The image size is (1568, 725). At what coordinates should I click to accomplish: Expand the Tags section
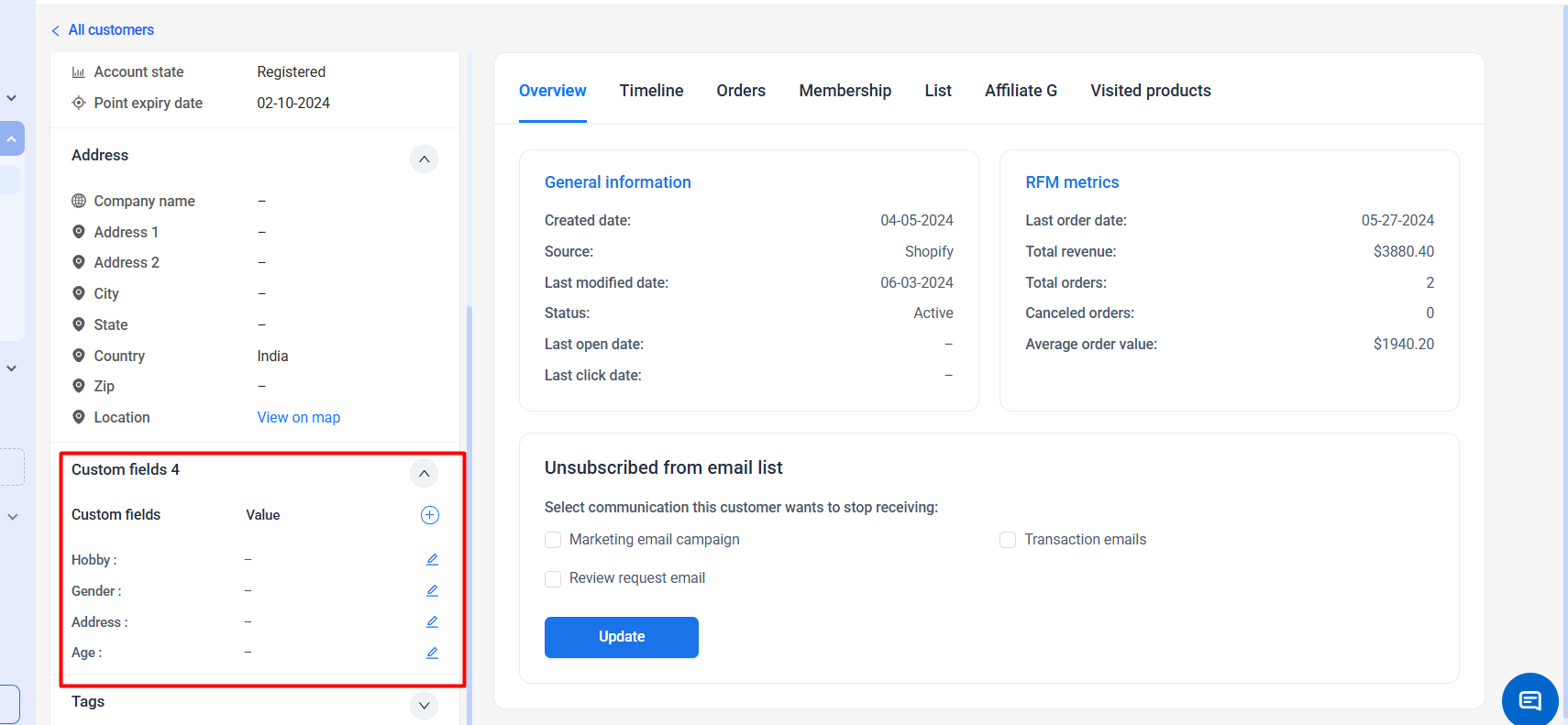pos(424,705)
